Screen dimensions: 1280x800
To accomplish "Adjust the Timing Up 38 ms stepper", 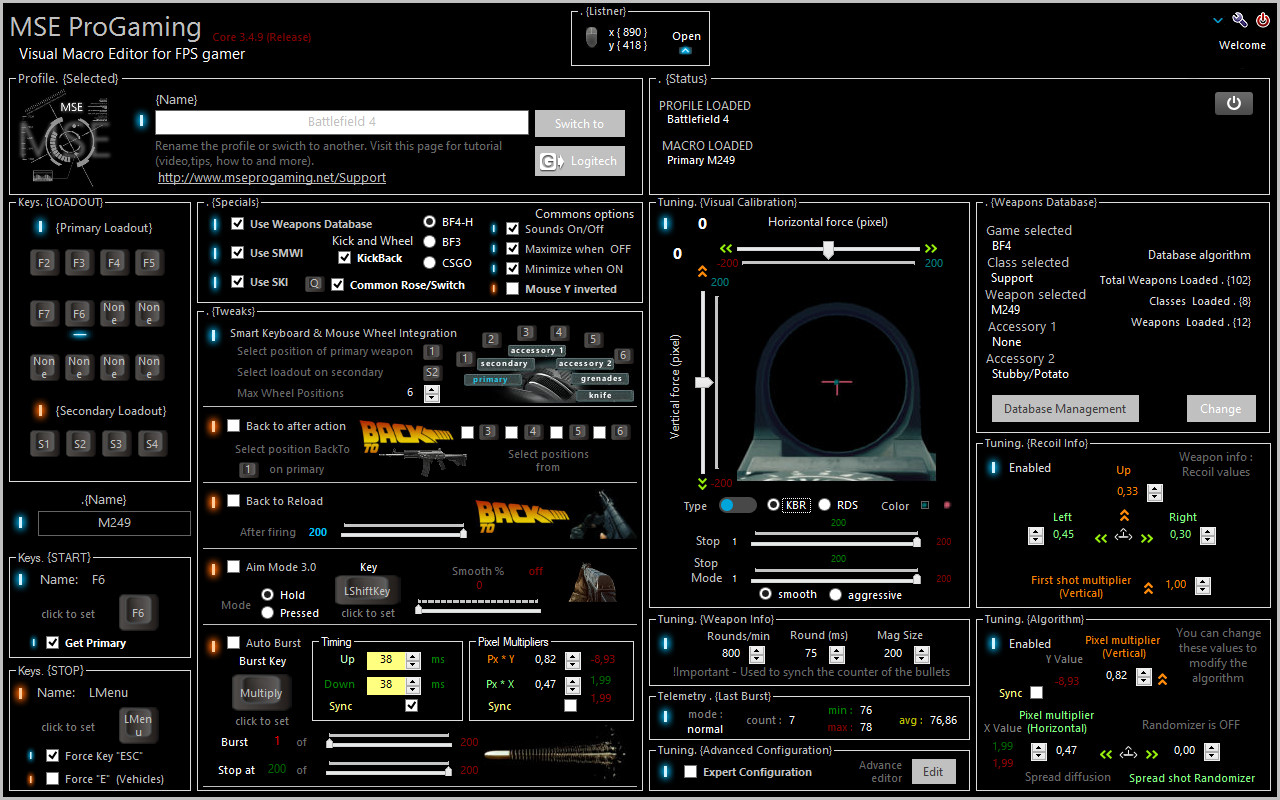I will coord(412,660).
